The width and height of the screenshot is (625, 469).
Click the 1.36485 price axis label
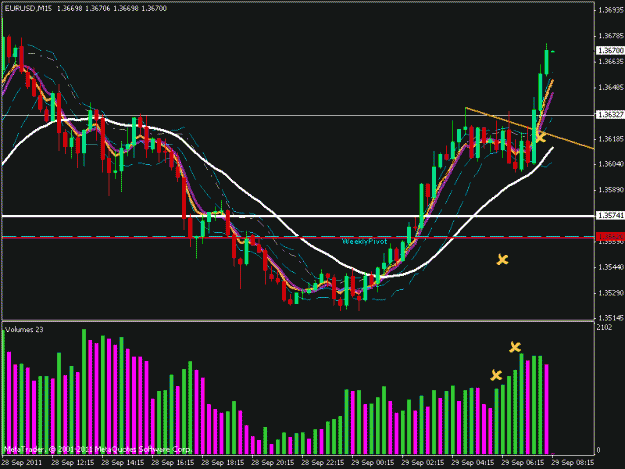pos(611,87)
